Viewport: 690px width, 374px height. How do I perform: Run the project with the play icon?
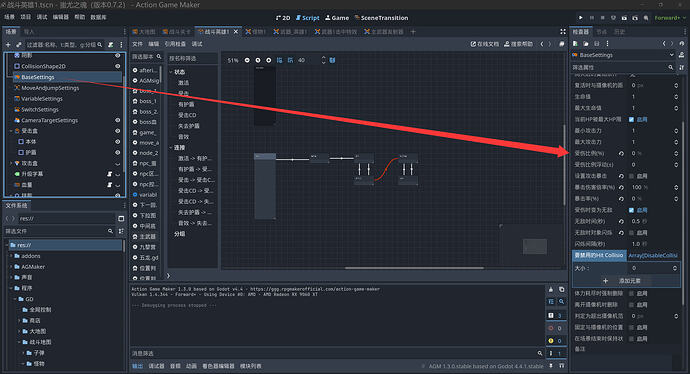coord(580,18)
